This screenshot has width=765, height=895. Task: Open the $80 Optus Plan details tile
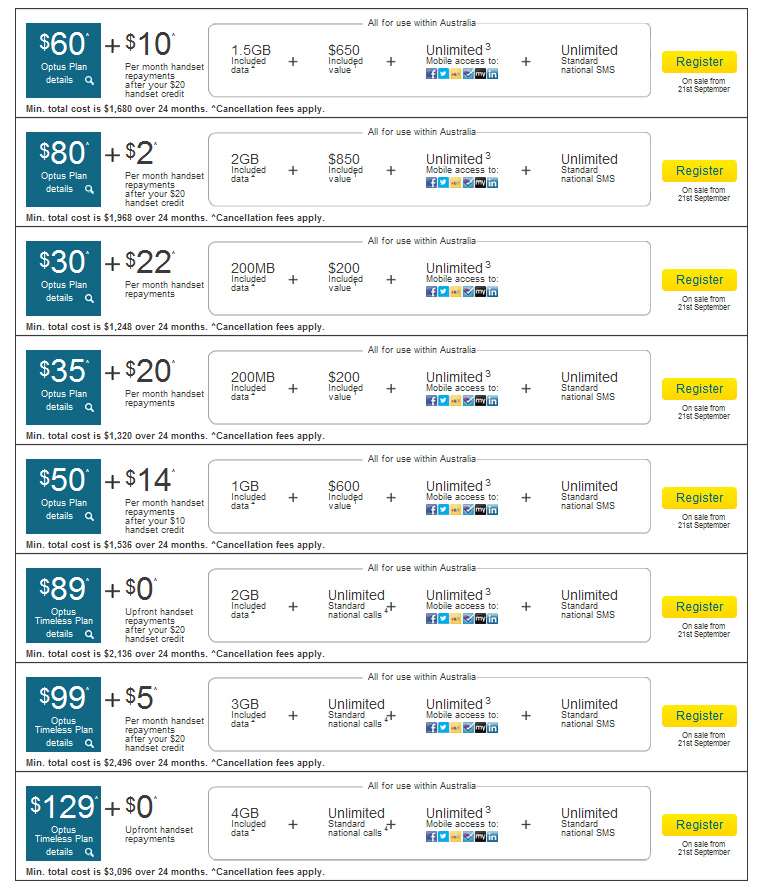pyautogui.click(x=63, y=169)
